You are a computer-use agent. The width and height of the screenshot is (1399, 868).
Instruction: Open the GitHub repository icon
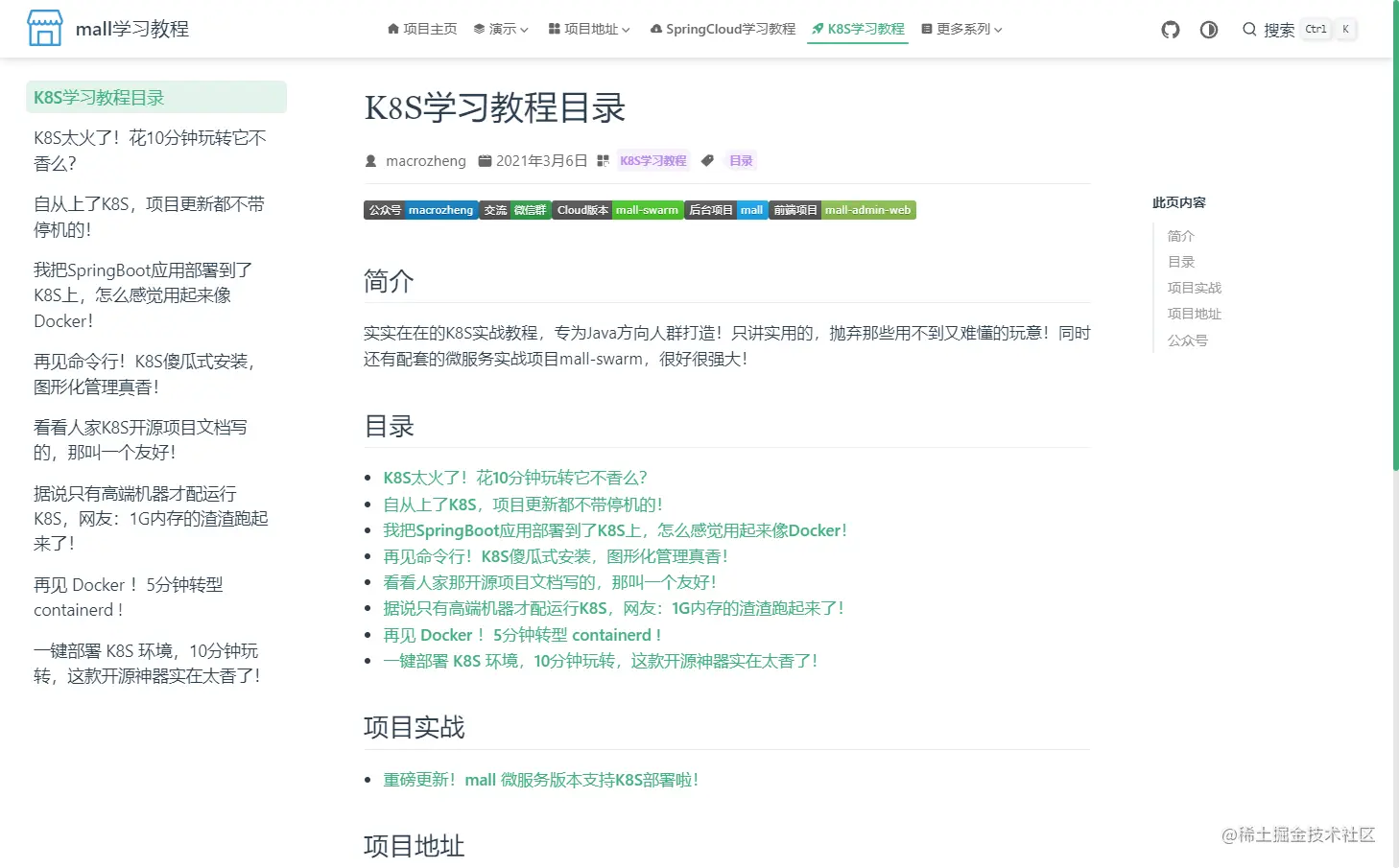(1171, 30)
